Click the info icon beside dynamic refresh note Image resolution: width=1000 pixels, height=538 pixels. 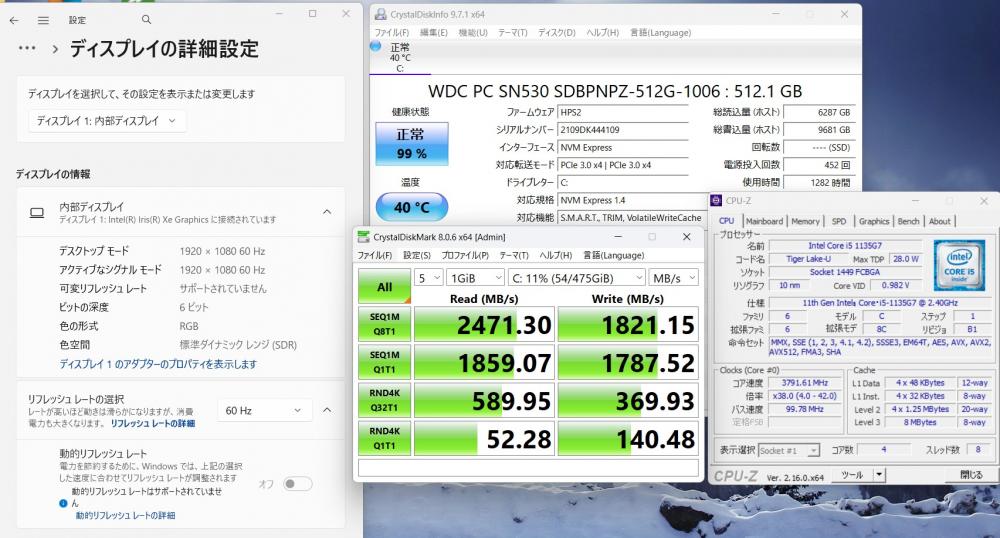(x=63, y=504)
